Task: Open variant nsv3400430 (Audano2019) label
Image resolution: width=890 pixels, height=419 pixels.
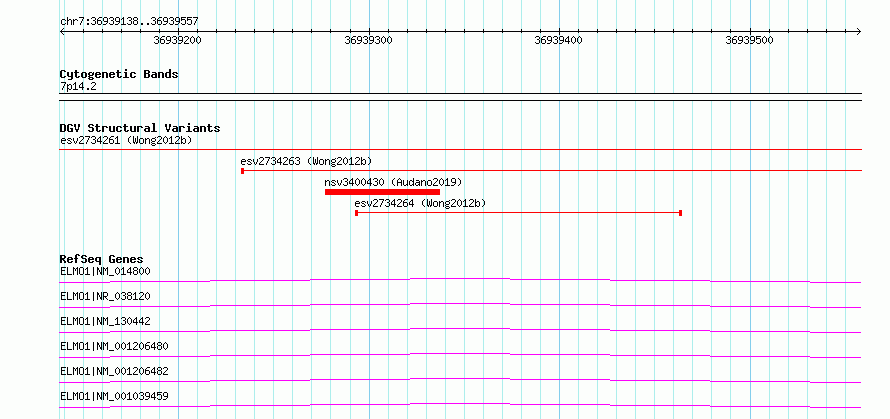Action: pos(393,182)
